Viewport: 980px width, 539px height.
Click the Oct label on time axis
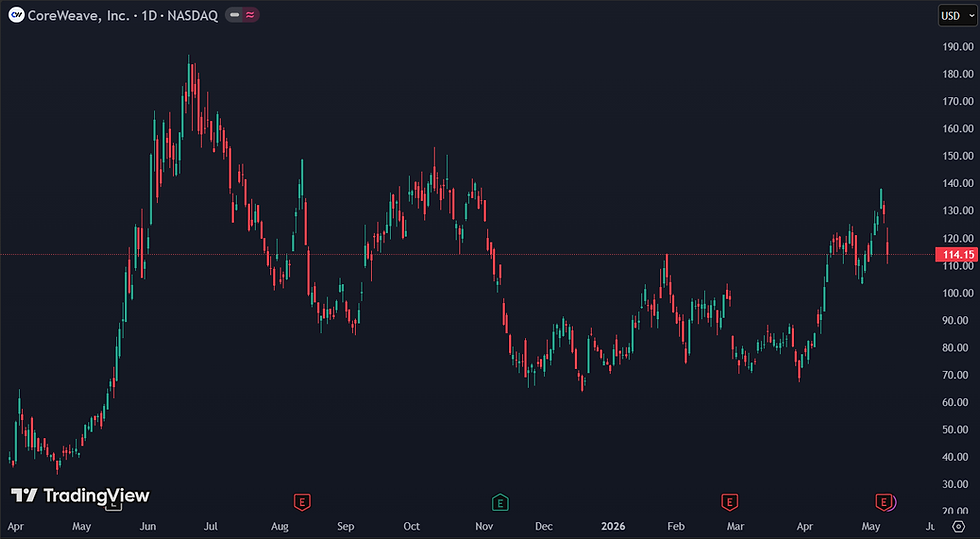click(x=411, y=526)
